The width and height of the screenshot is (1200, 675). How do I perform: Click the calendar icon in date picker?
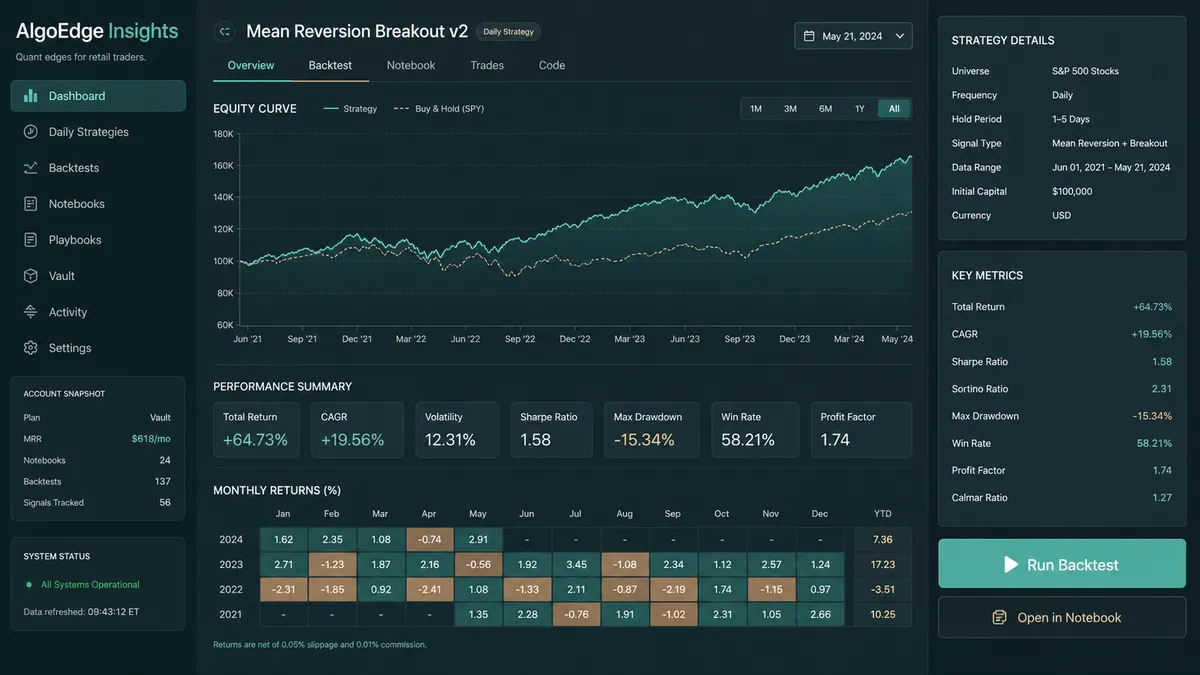pos(810,36)
